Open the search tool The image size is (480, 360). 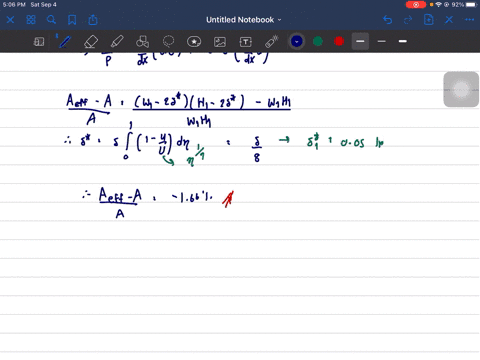point(51,20)
